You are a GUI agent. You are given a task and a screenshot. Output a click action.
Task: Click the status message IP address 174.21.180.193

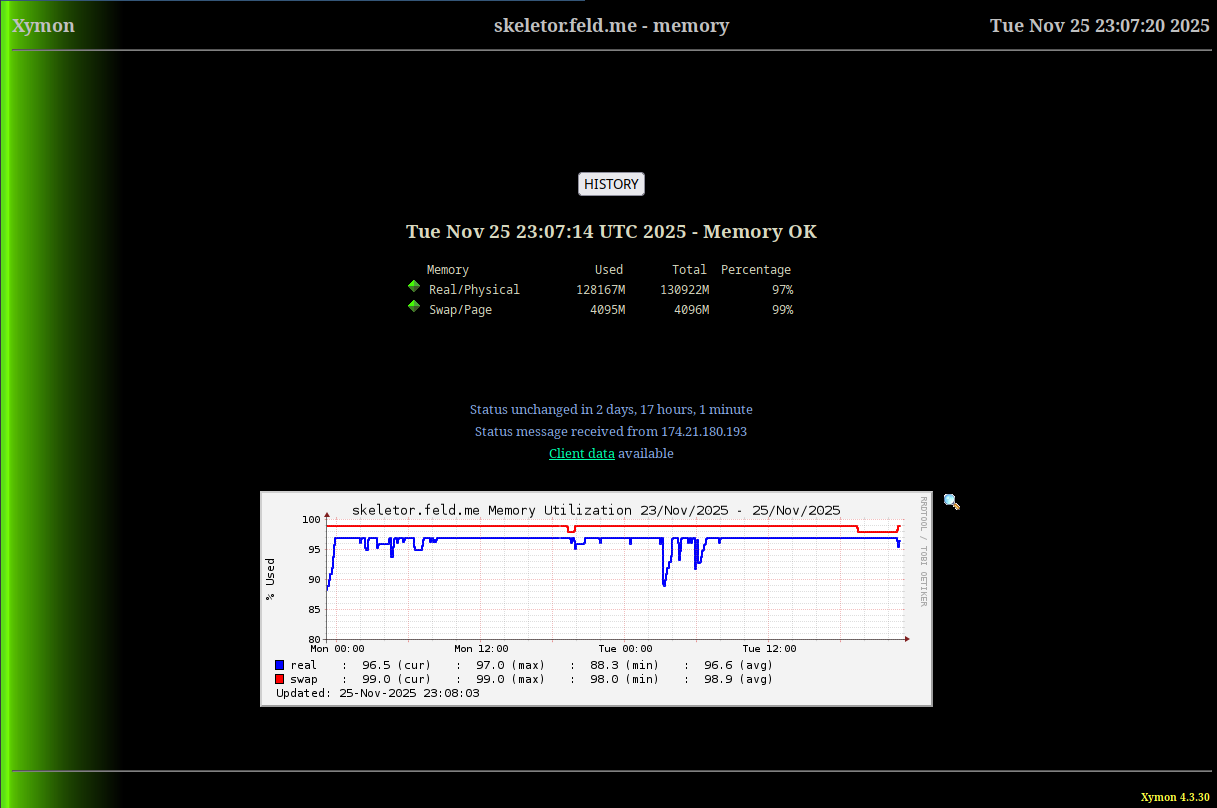(x=703, y=432)
